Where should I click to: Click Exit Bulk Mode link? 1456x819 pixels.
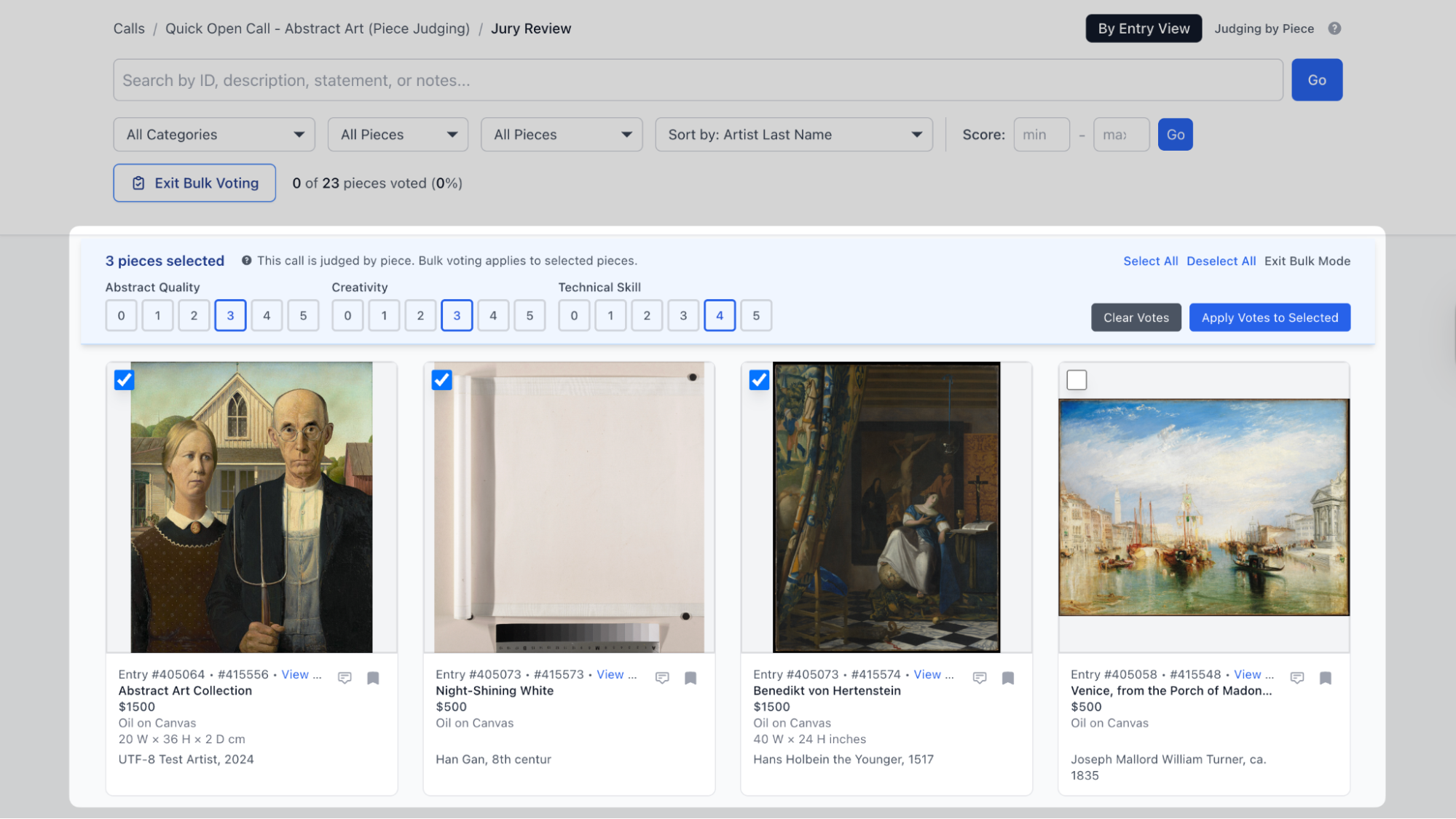[1307, 261]
